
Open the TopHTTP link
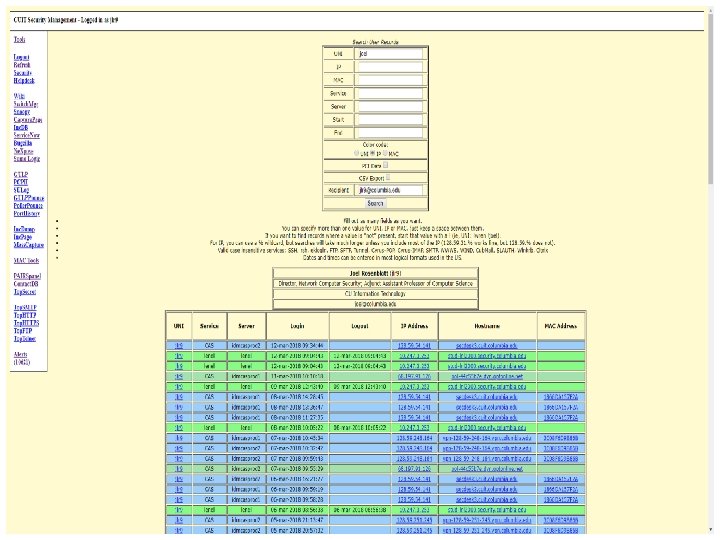coord(25,315)
